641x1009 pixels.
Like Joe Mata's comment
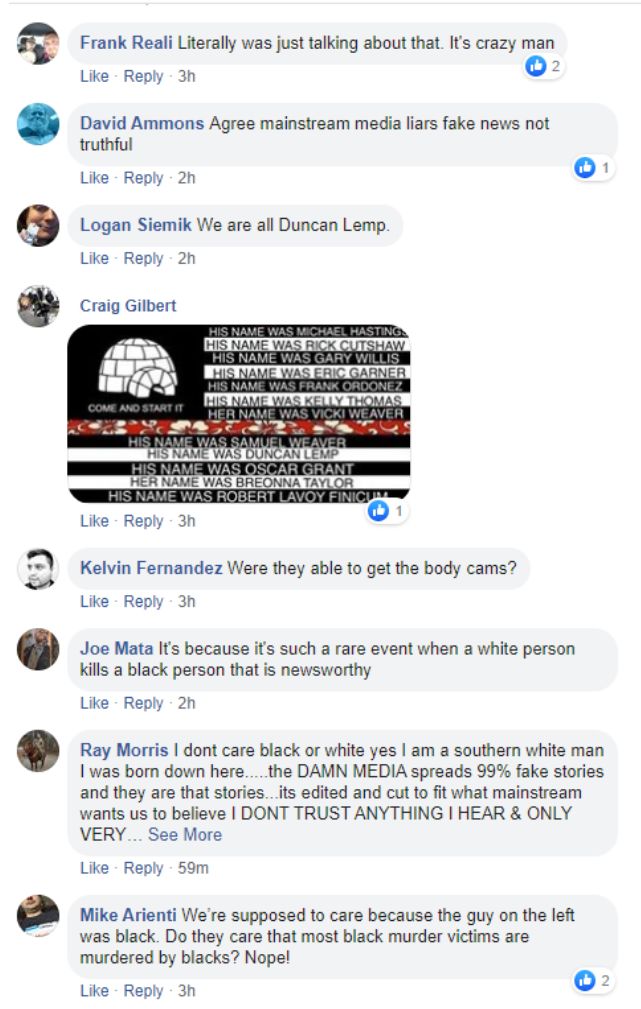[x=94, y=703]
